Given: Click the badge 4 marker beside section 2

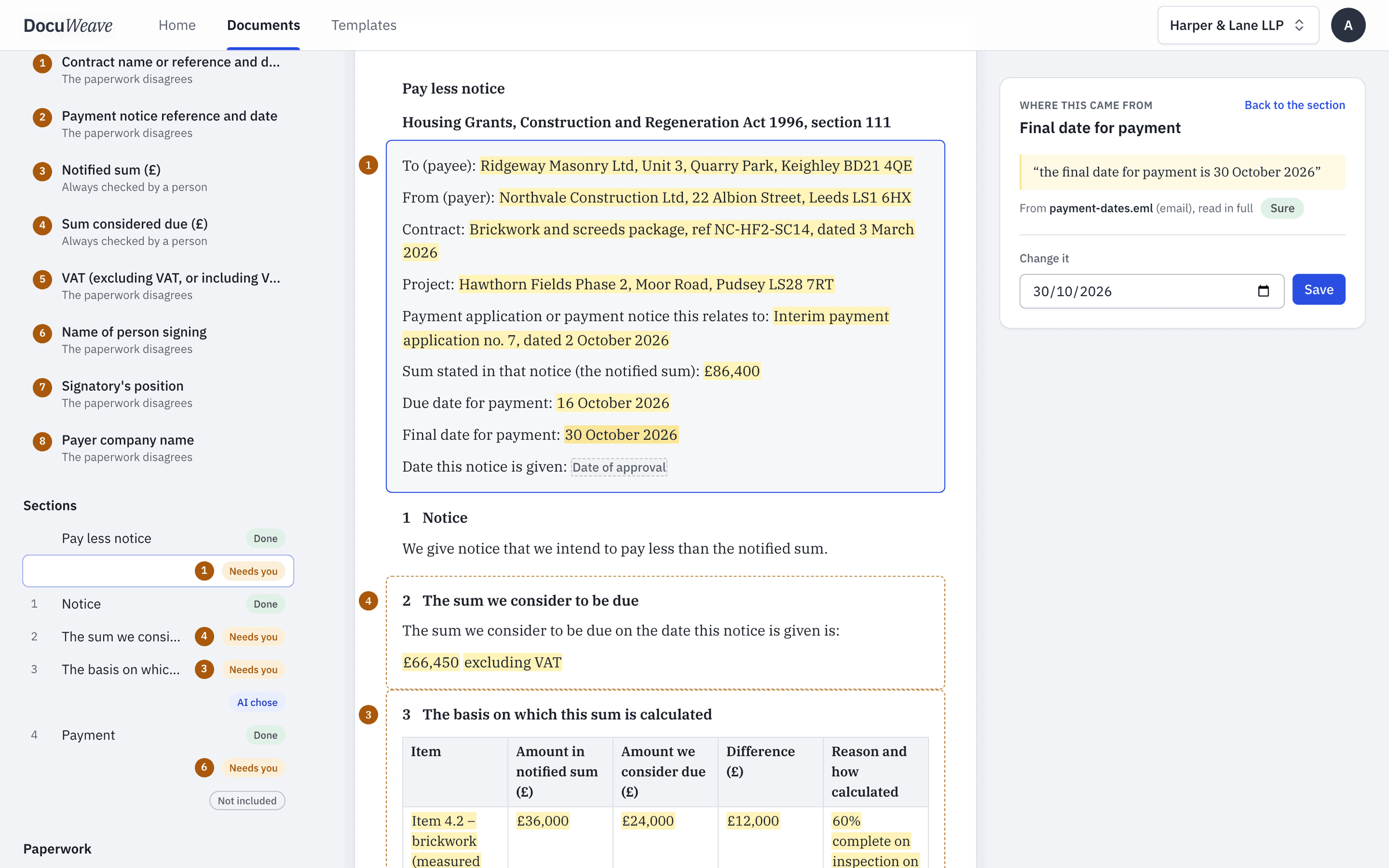Looking at the screenshot, I should click(368, 601).
